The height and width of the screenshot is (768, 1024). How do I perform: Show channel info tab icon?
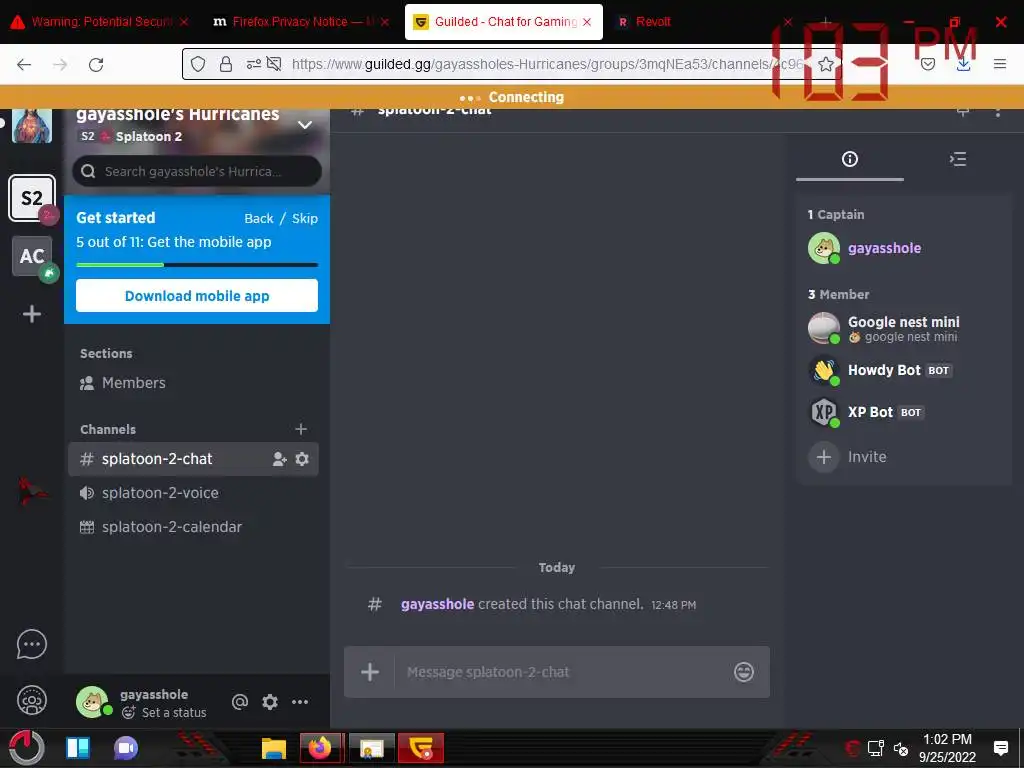(850, 159)
